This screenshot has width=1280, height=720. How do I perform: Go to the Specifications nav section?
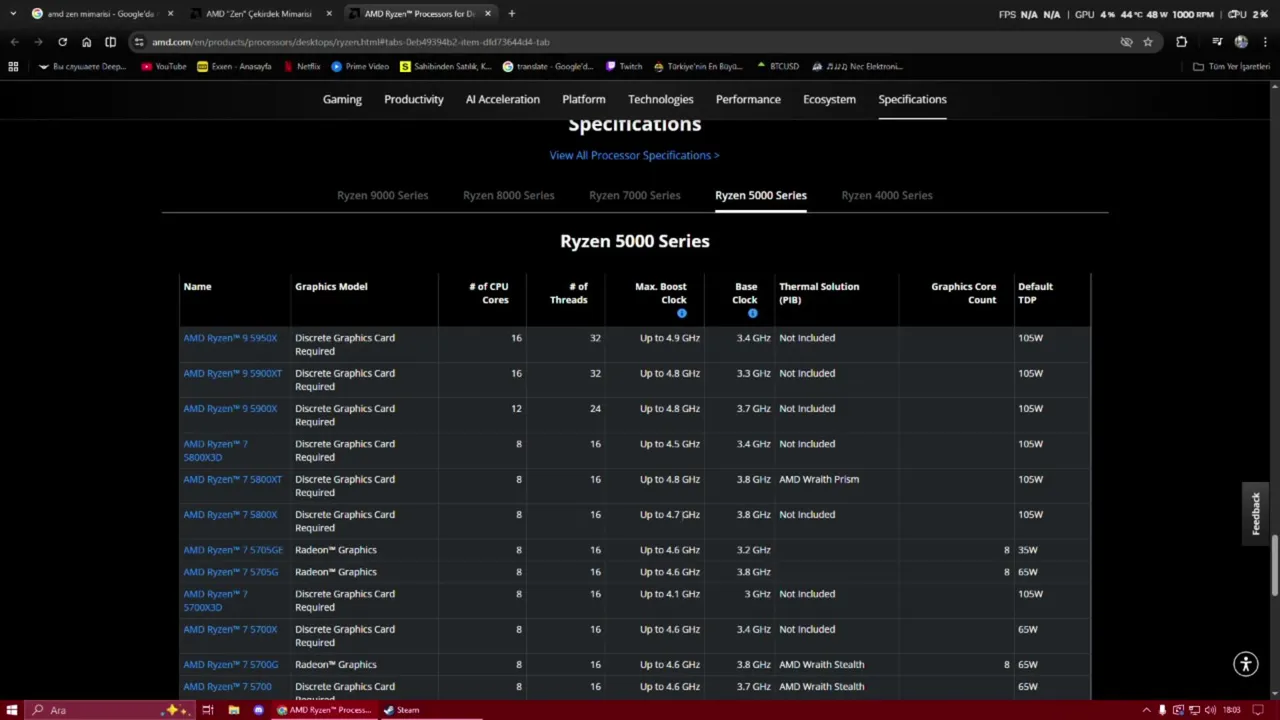912,99
